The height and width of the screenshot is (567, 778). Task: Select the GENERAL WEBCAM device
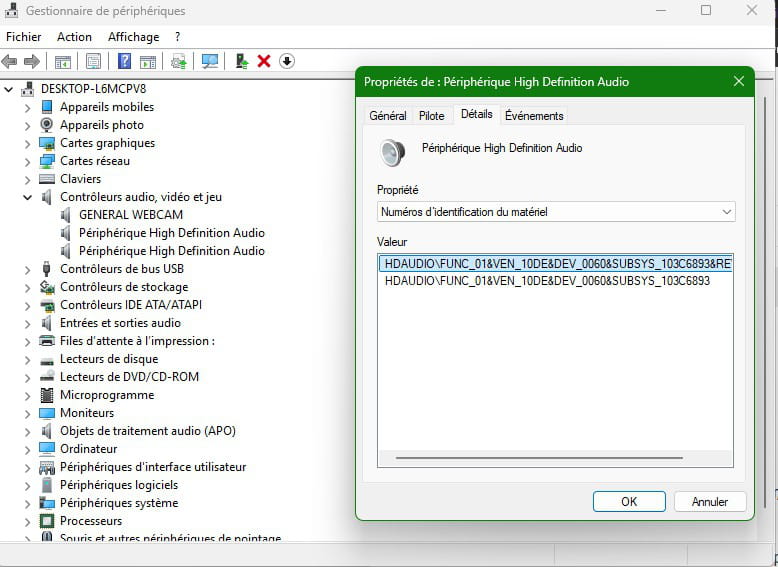coord(131,215)
